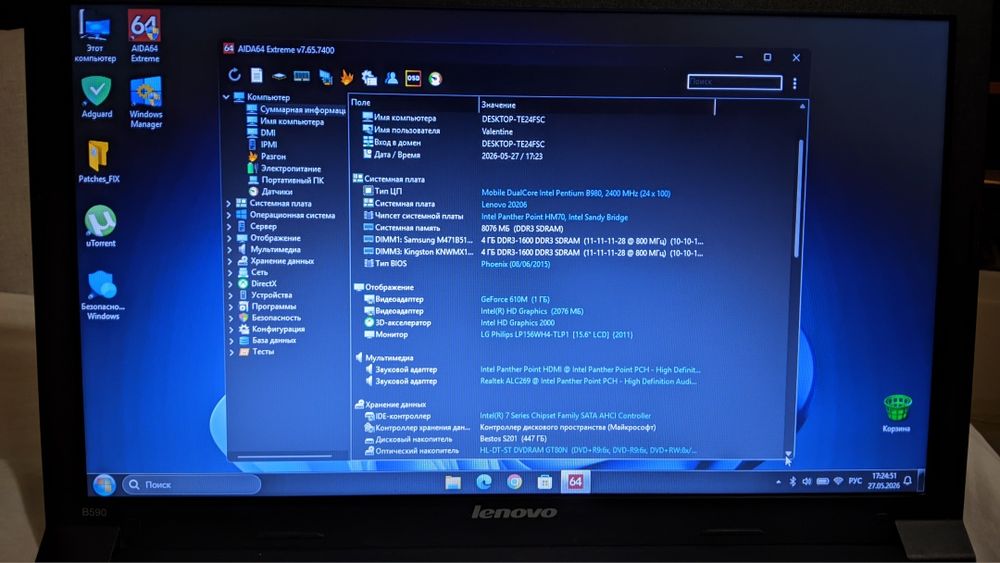Expand the Мультимедиа tree node
Screen dimensions: 1000x563
(230, 249)
